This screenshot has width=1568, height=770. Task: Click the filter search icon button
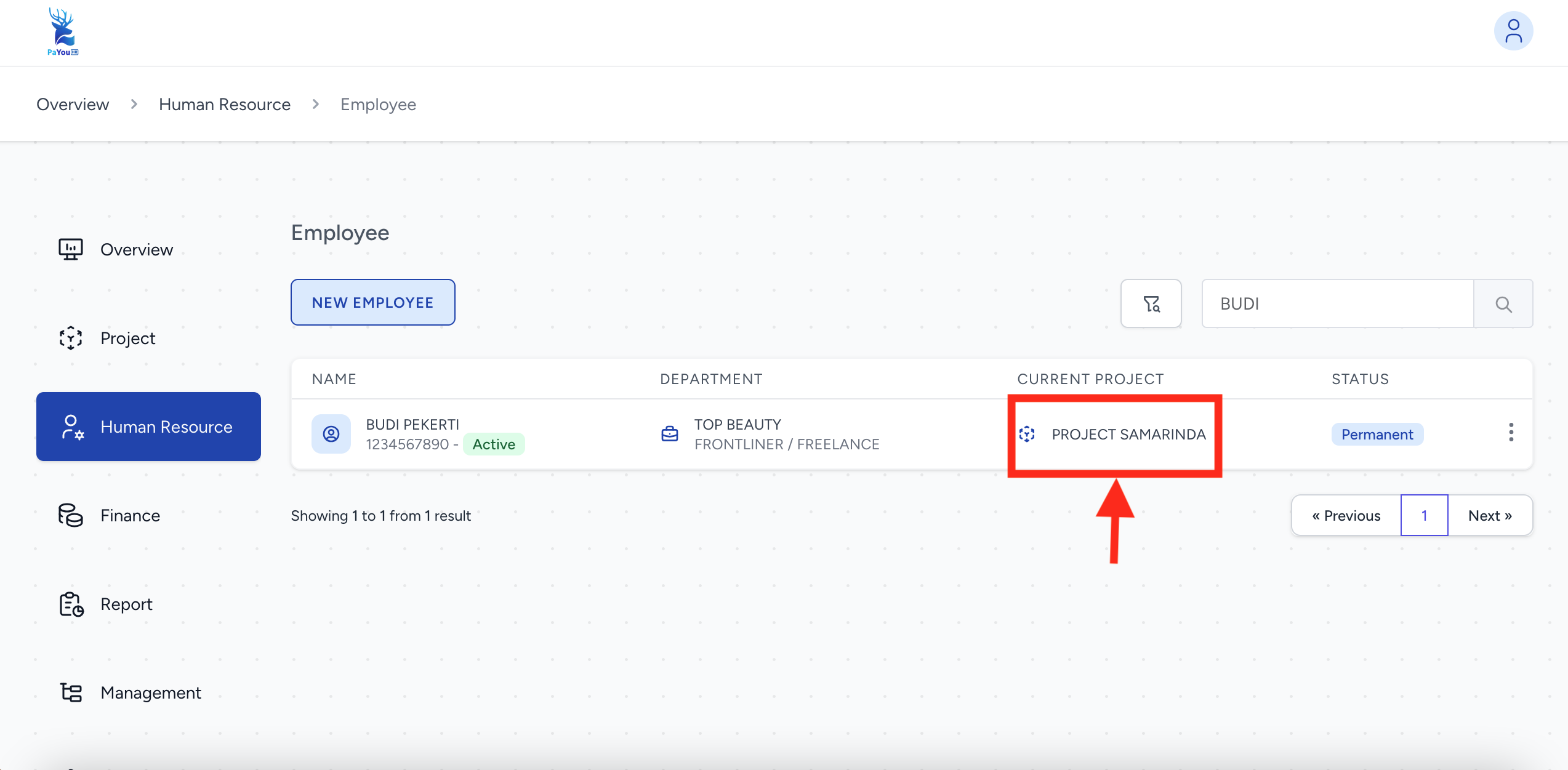[1151, 303]
